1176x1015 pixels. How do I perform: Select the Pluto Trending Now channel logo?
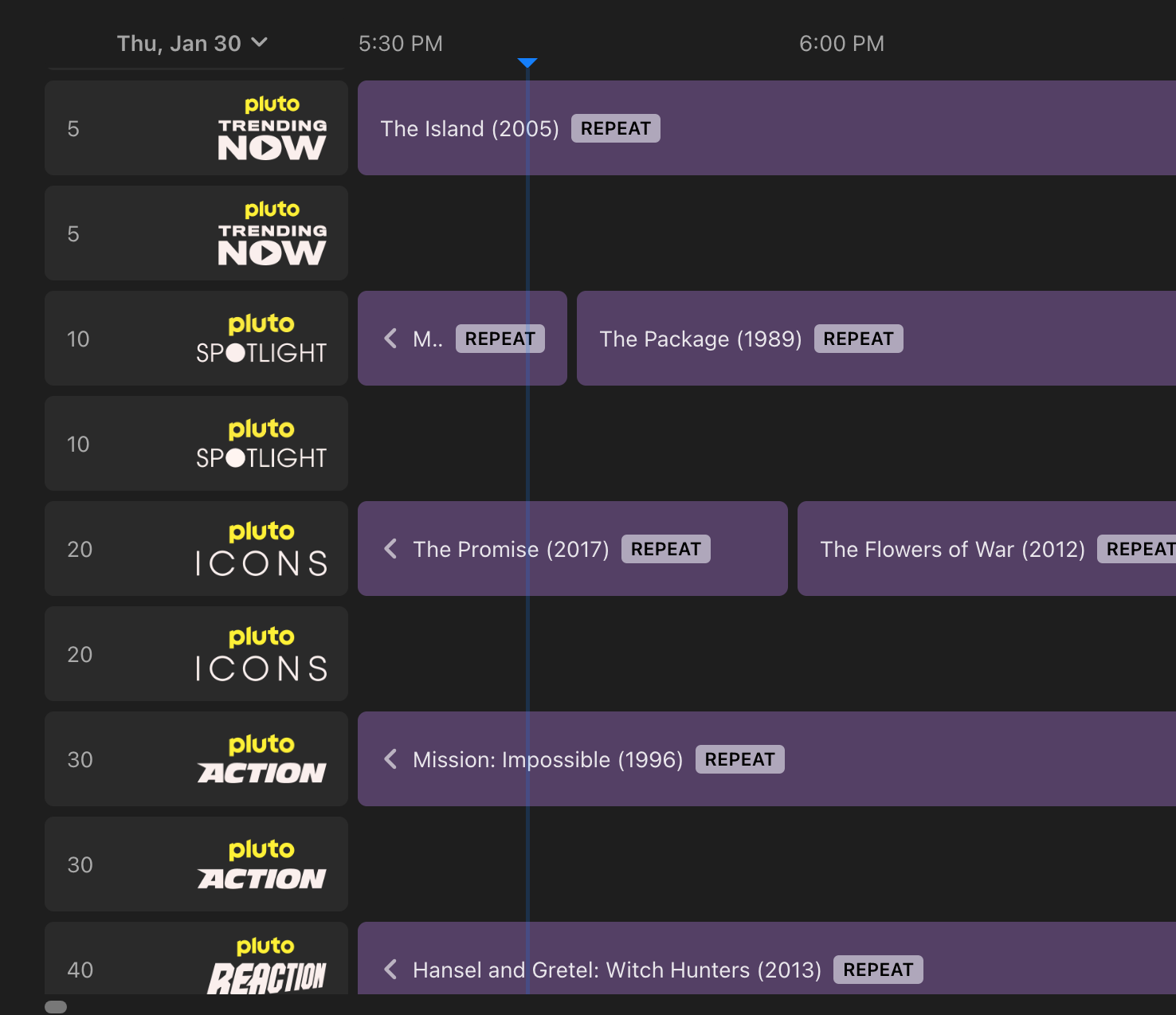pyautogui.click(x=272, y=127)
